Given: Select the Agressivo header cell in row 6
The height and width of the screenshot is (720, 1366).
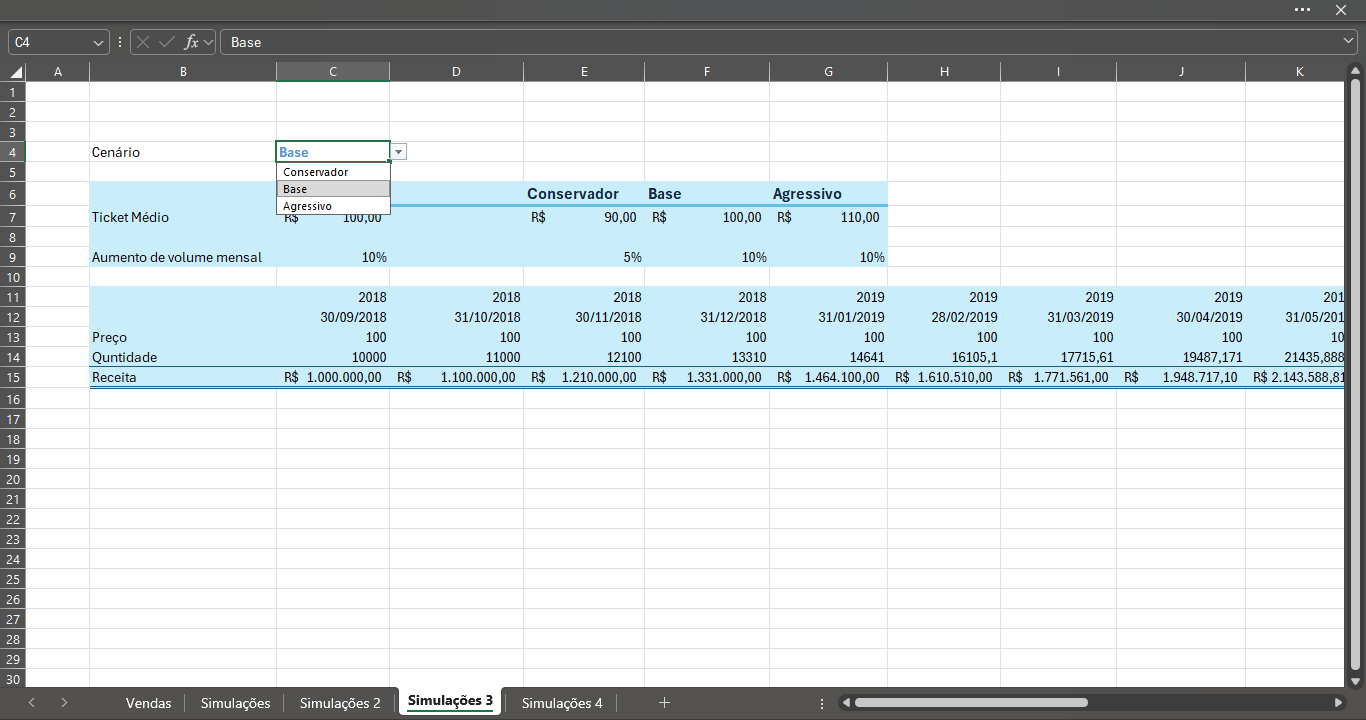Looking at the screenshot, I should click(828, 194).
